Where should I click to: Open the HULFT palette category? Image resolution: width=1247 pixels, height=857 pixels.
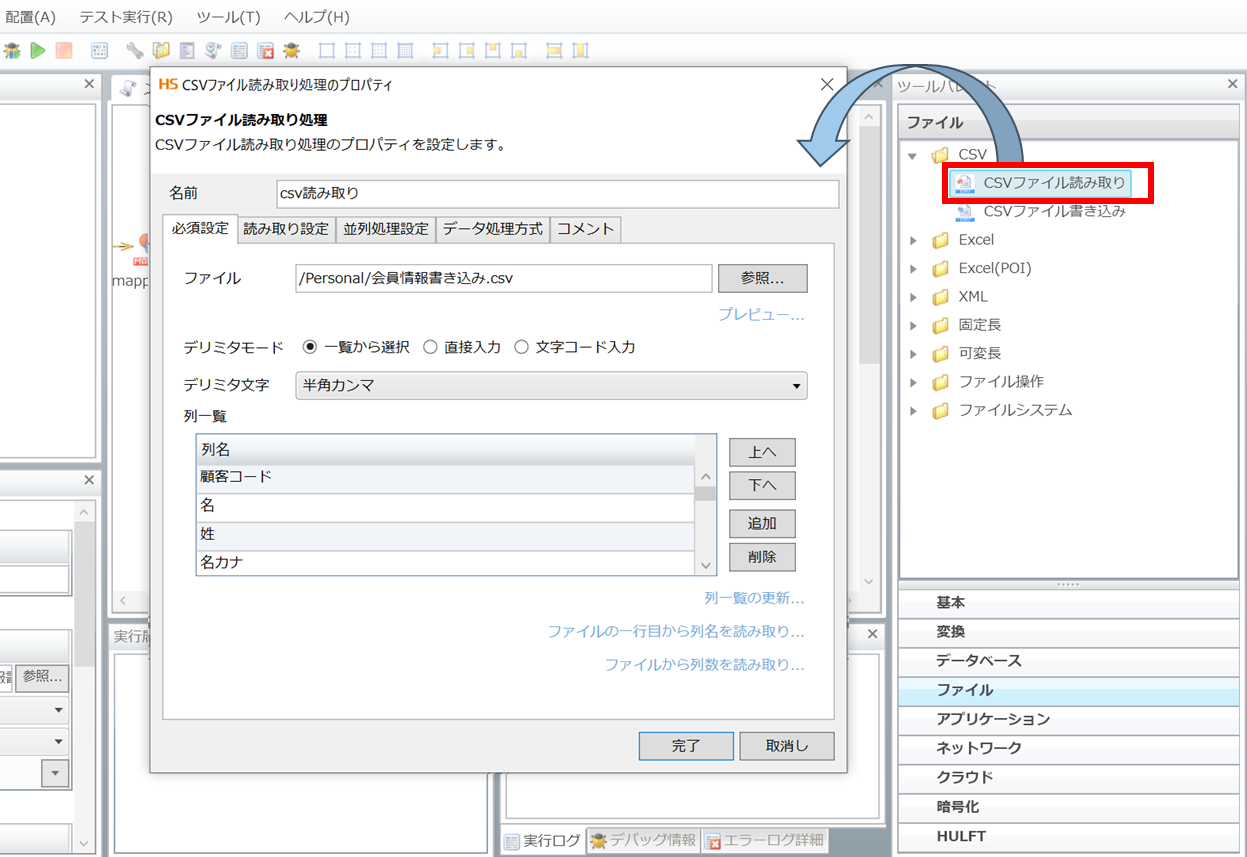coord(1068,836)
